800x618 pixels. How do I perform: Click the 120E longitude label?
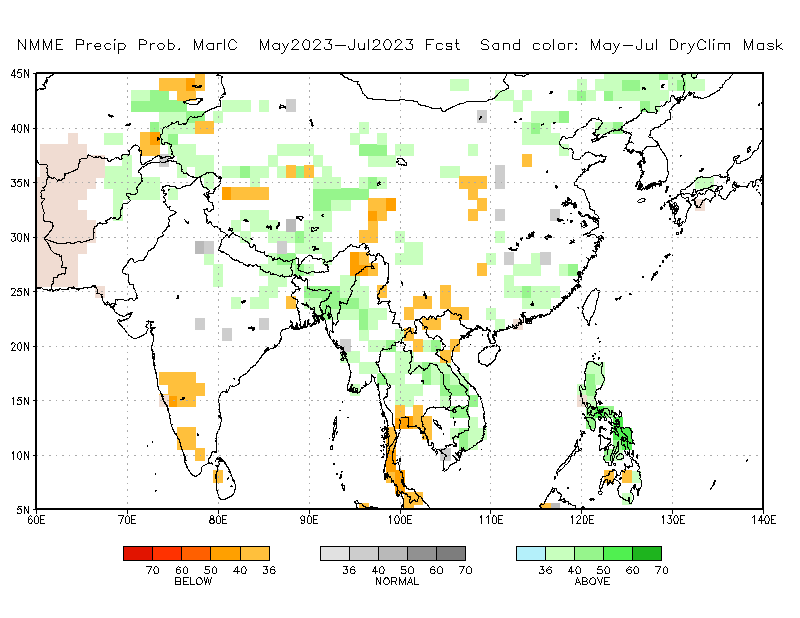[582, 520]
